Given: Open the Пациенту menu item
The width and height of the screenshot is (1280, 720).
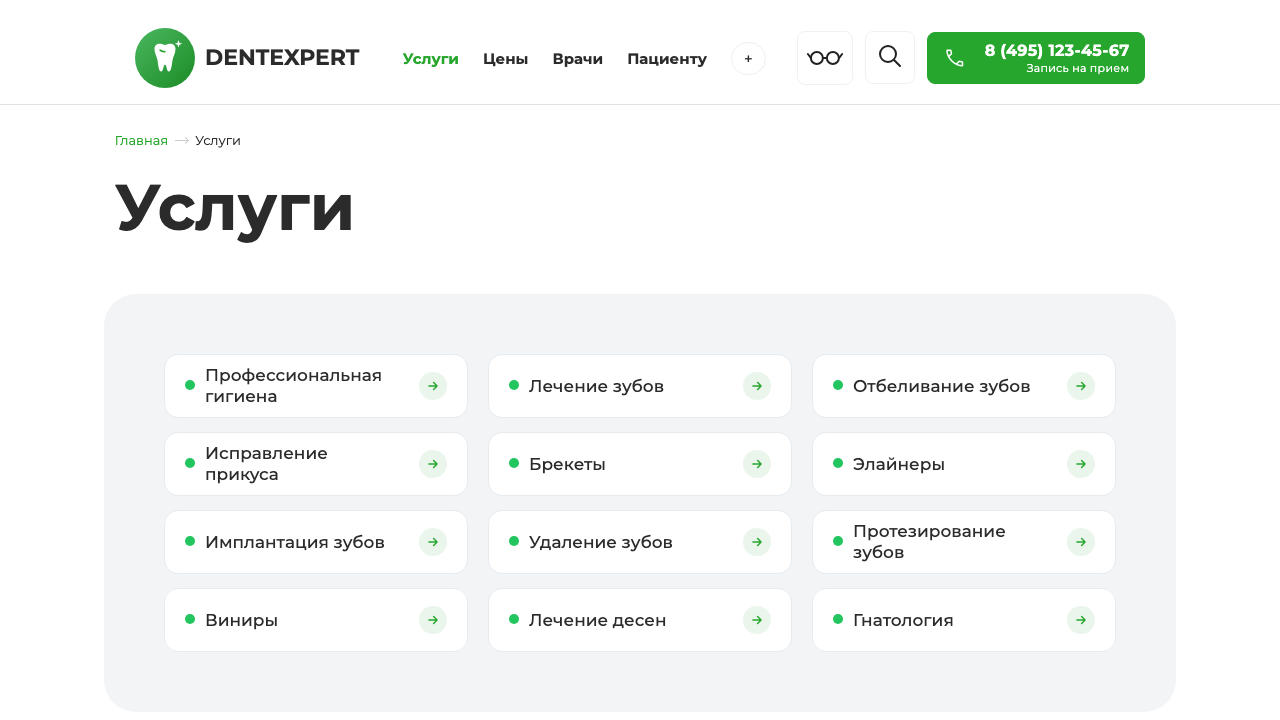Looking at the screenshot, I should (x=667, y=59).
